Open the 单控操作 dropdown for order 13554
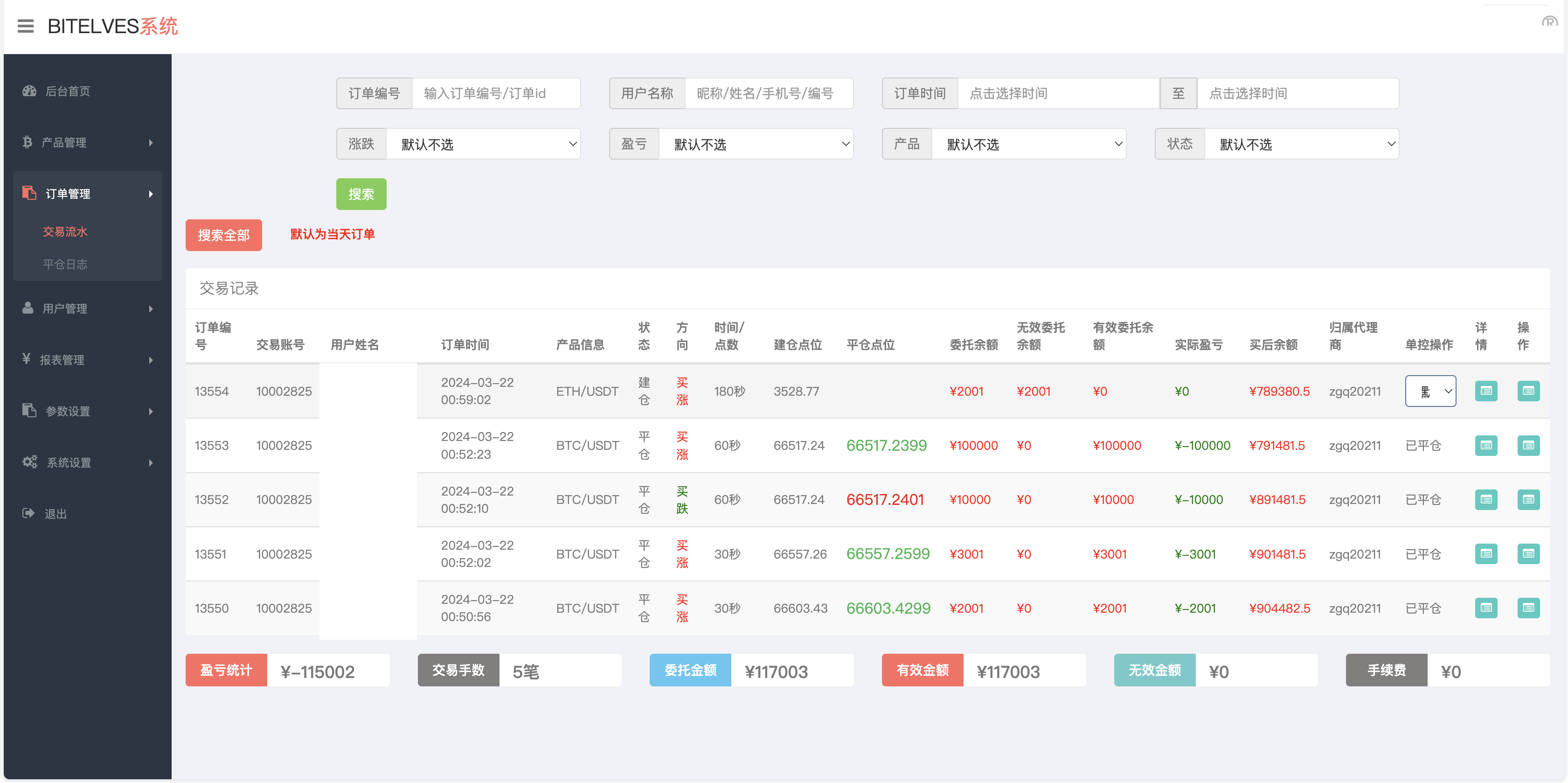Image resolution: width=1568 pixels, height=783 pixels. (1430, 391)
